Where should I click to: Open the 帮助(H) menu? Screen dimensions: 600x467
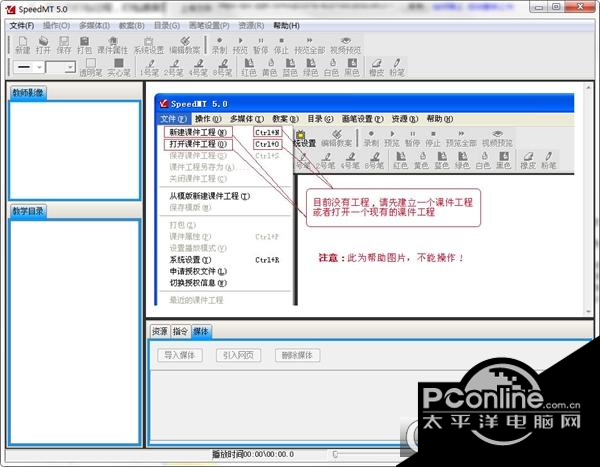(286, 26)
